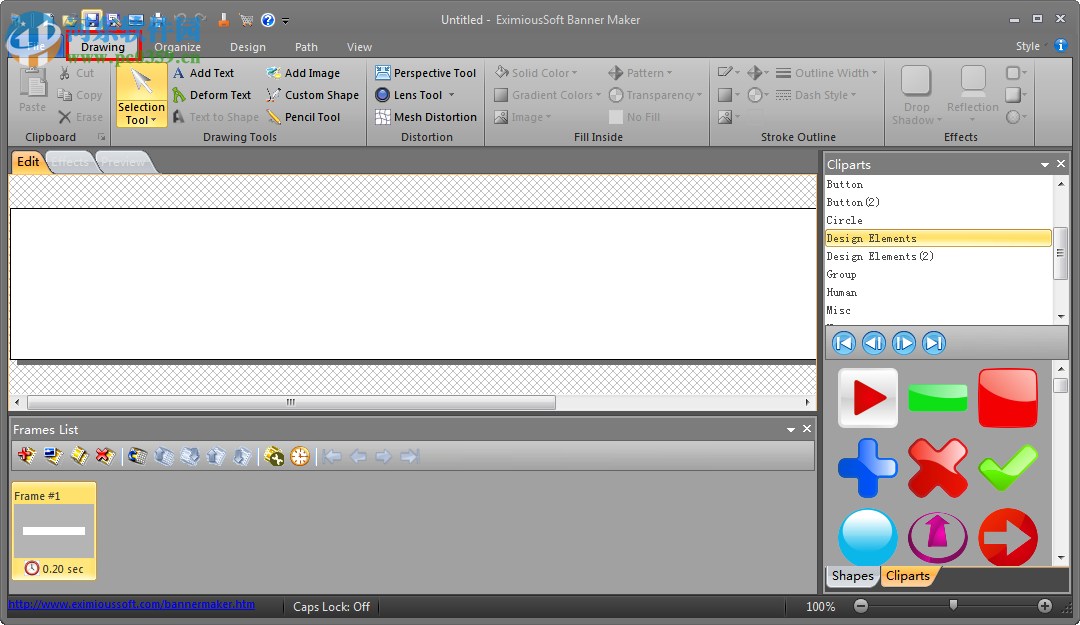This screenshot has height=625, width=1080.
Task: Open the EximiousSoft bannermaker link
Action: tap(128, 604)
